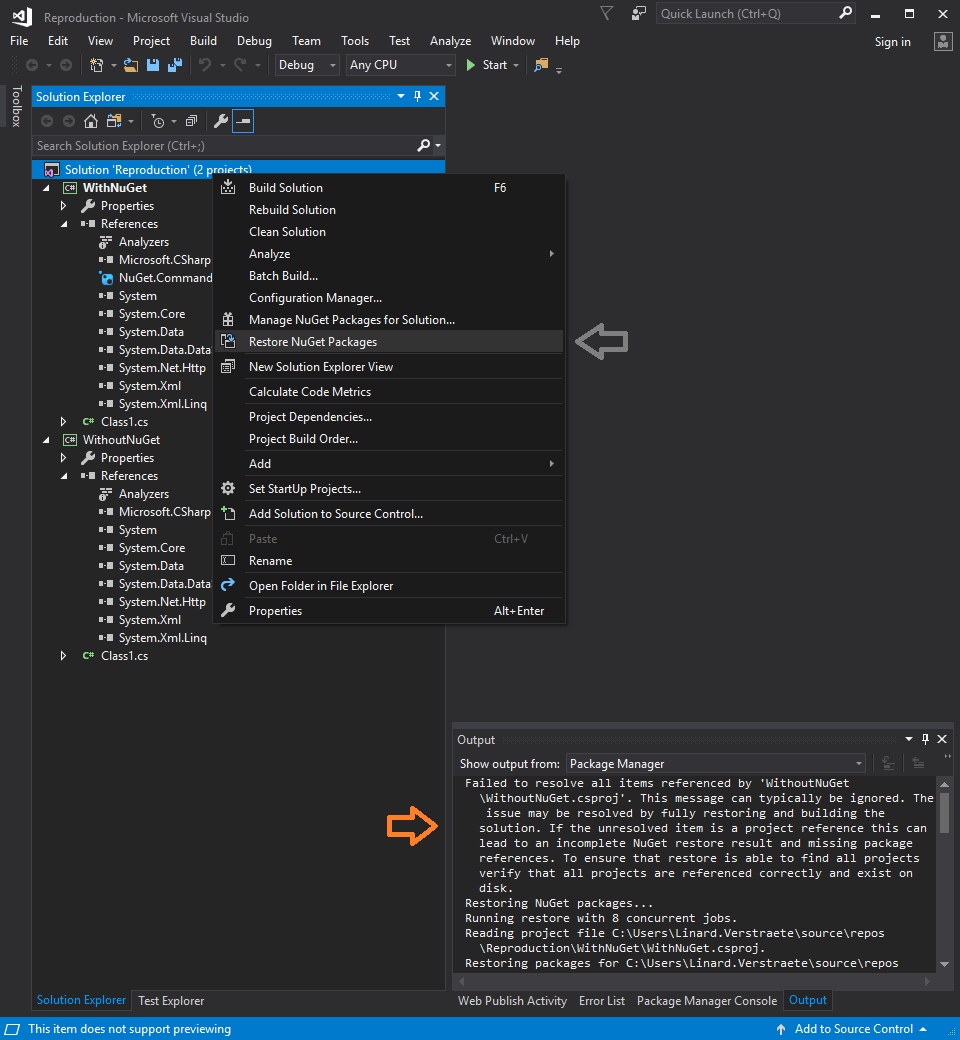Open the Any CPU platform dropdown

[x=399, y=64]
